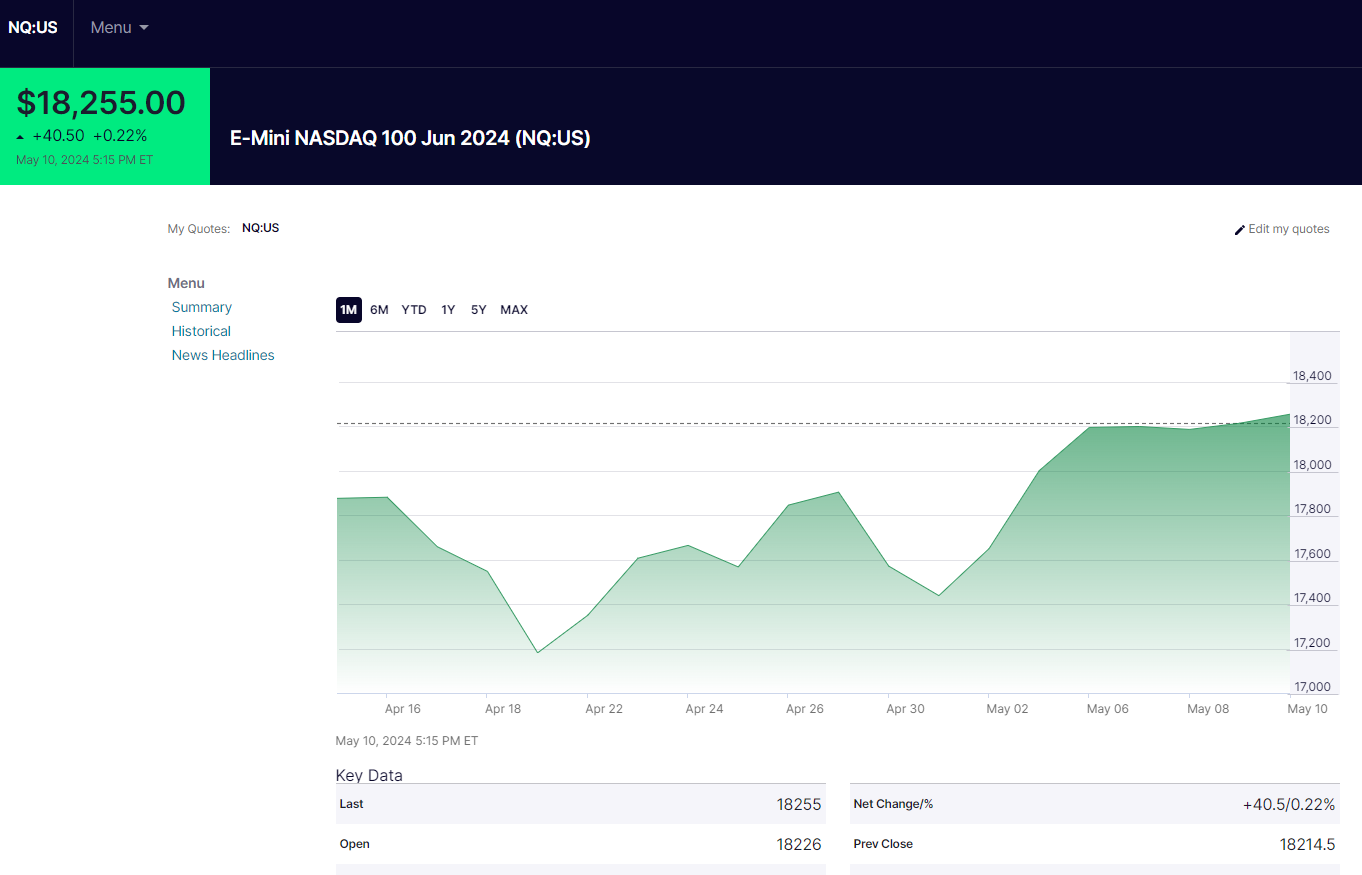Click the May 10 axis label

click(1307, 709)
